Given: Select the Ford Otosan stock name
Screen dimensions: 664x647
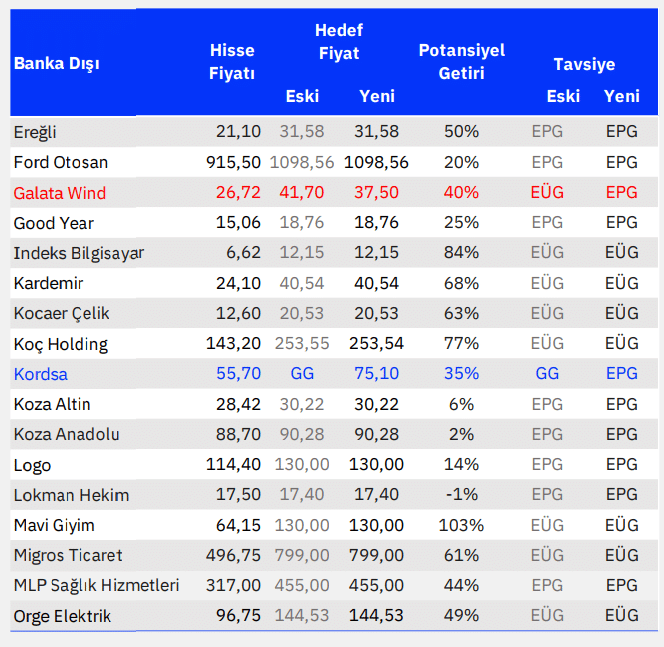Looking at the screenshot, I should 61,163.
